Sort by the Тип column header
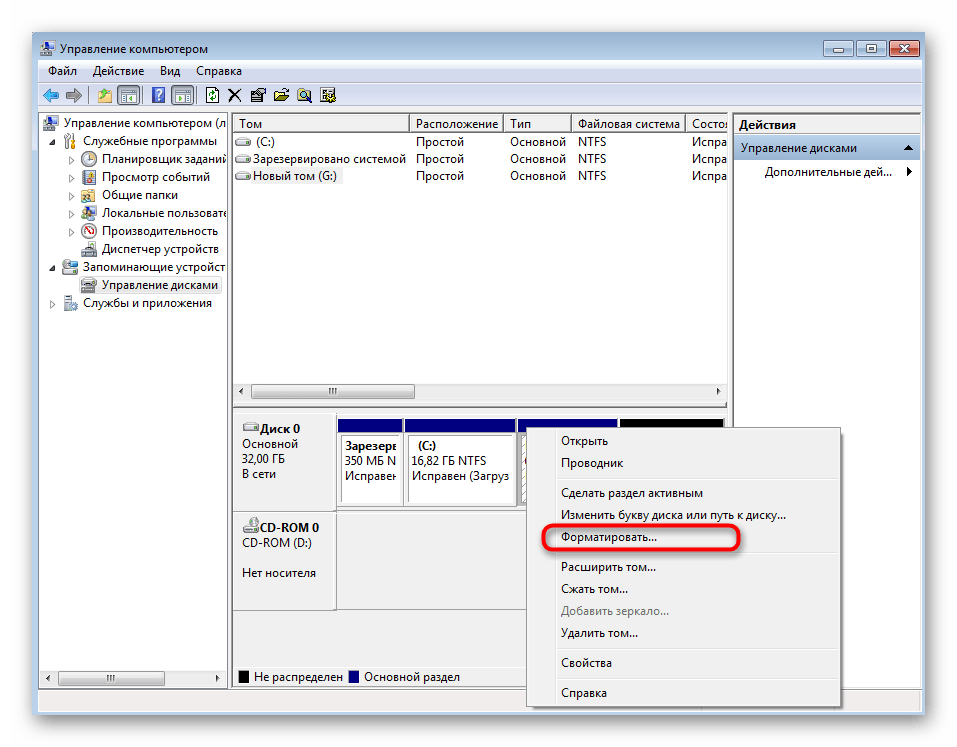The width and height of the screenshot is (957, 747). pos(538,123)
